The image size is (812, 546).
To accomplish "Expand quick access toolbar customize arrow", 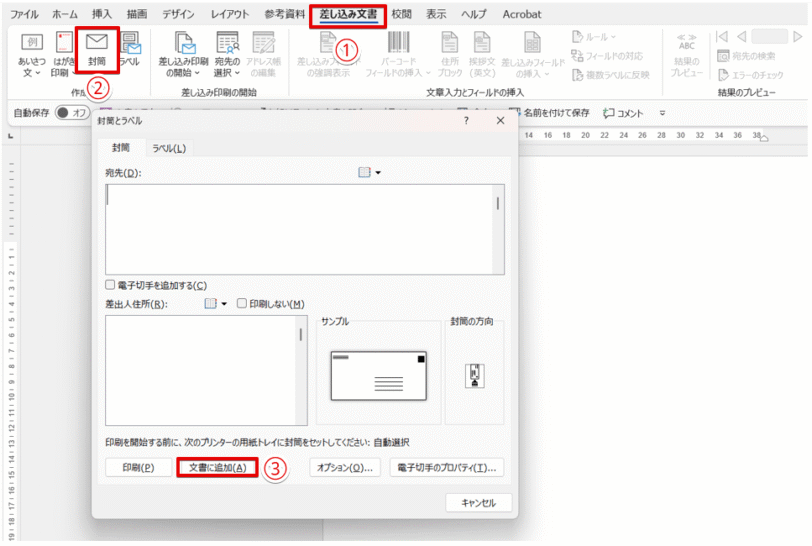I will [x=662, y=113].
